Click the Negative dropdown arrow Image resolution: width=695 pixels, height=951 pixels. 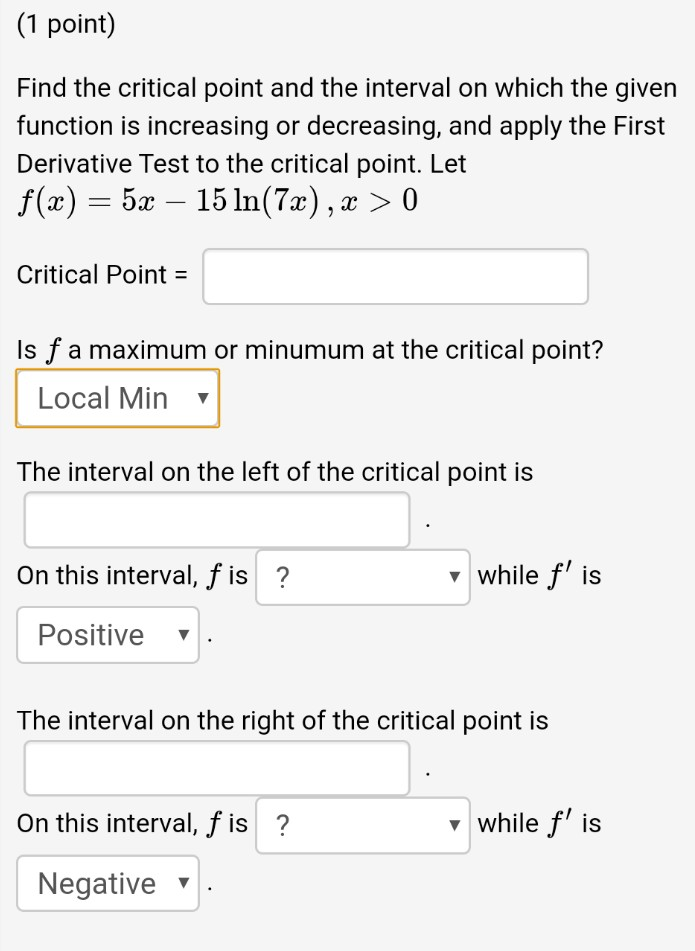tap(182, 883)
